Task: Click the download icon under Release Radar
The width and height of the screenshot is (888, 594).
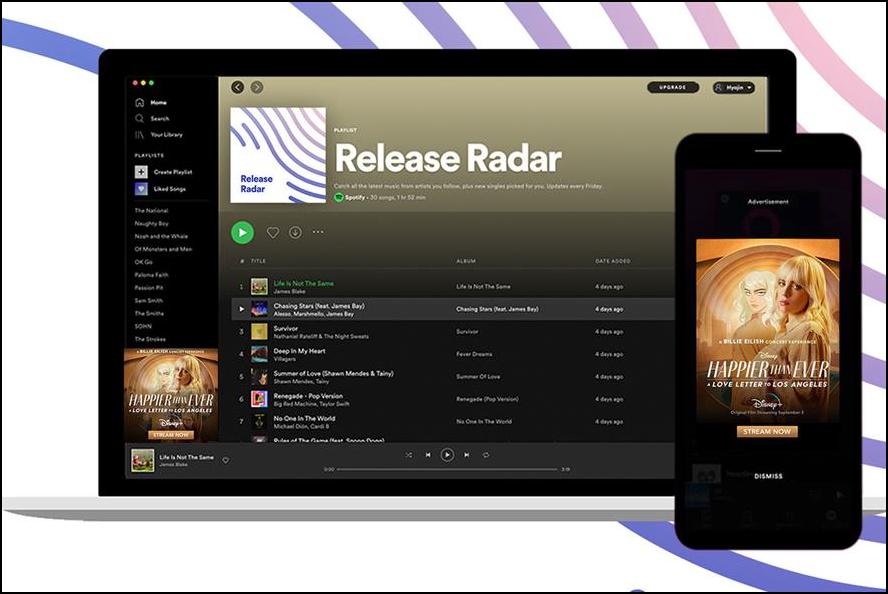Action: (295, 232)
